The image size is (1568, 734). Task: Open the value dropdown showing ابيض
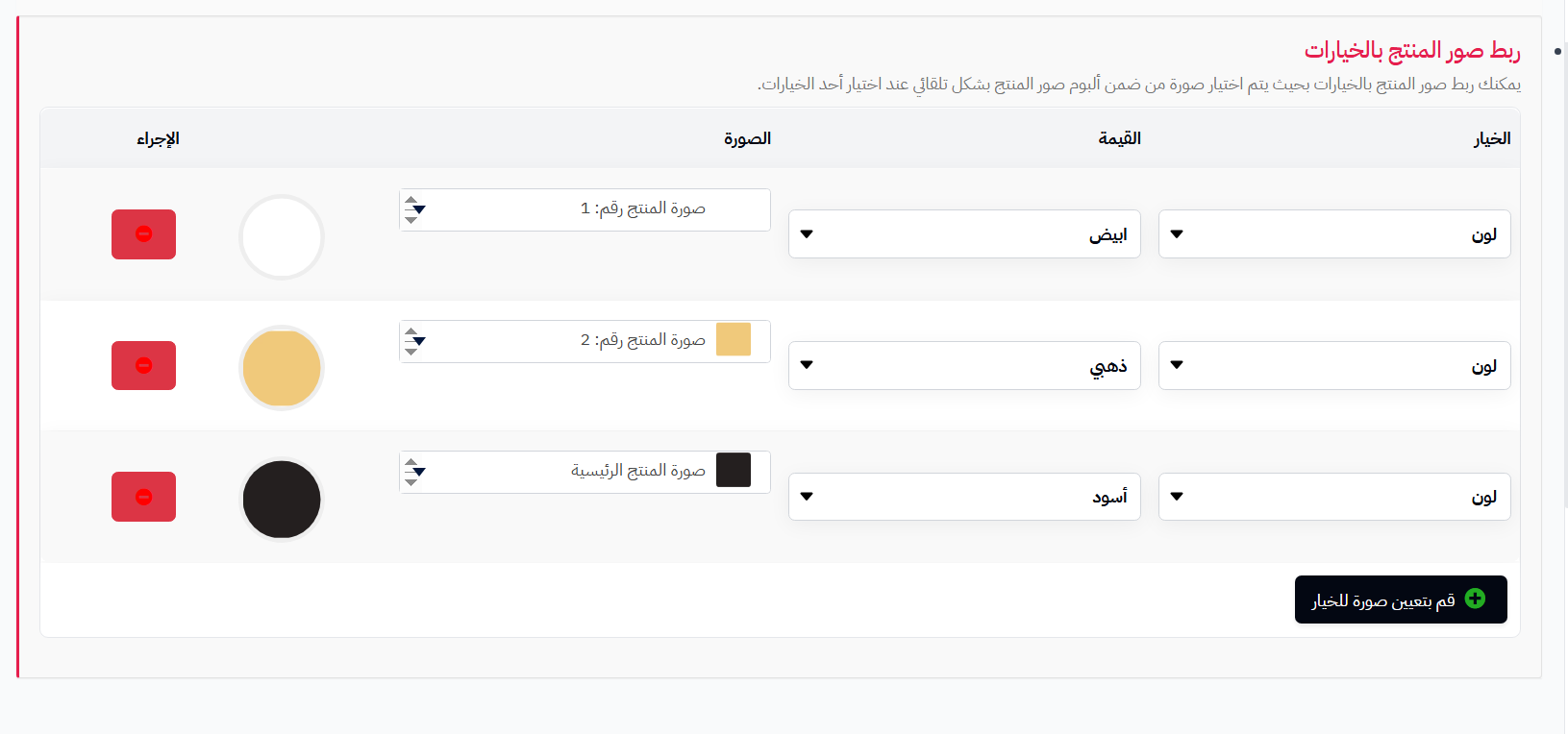[x=964, y=234]
